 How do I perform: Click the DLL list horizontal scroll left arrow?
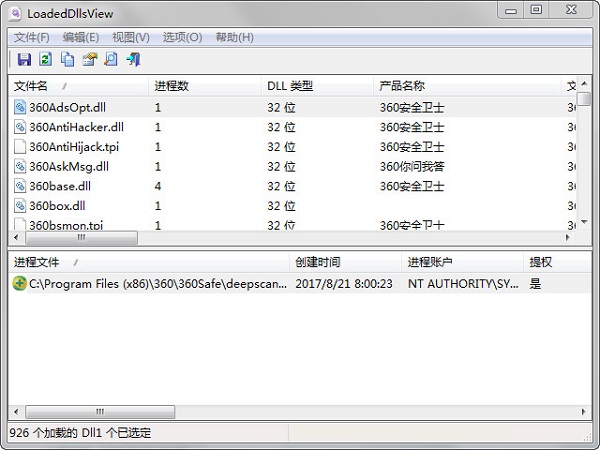pyautogui.click(x=16, y=238)
